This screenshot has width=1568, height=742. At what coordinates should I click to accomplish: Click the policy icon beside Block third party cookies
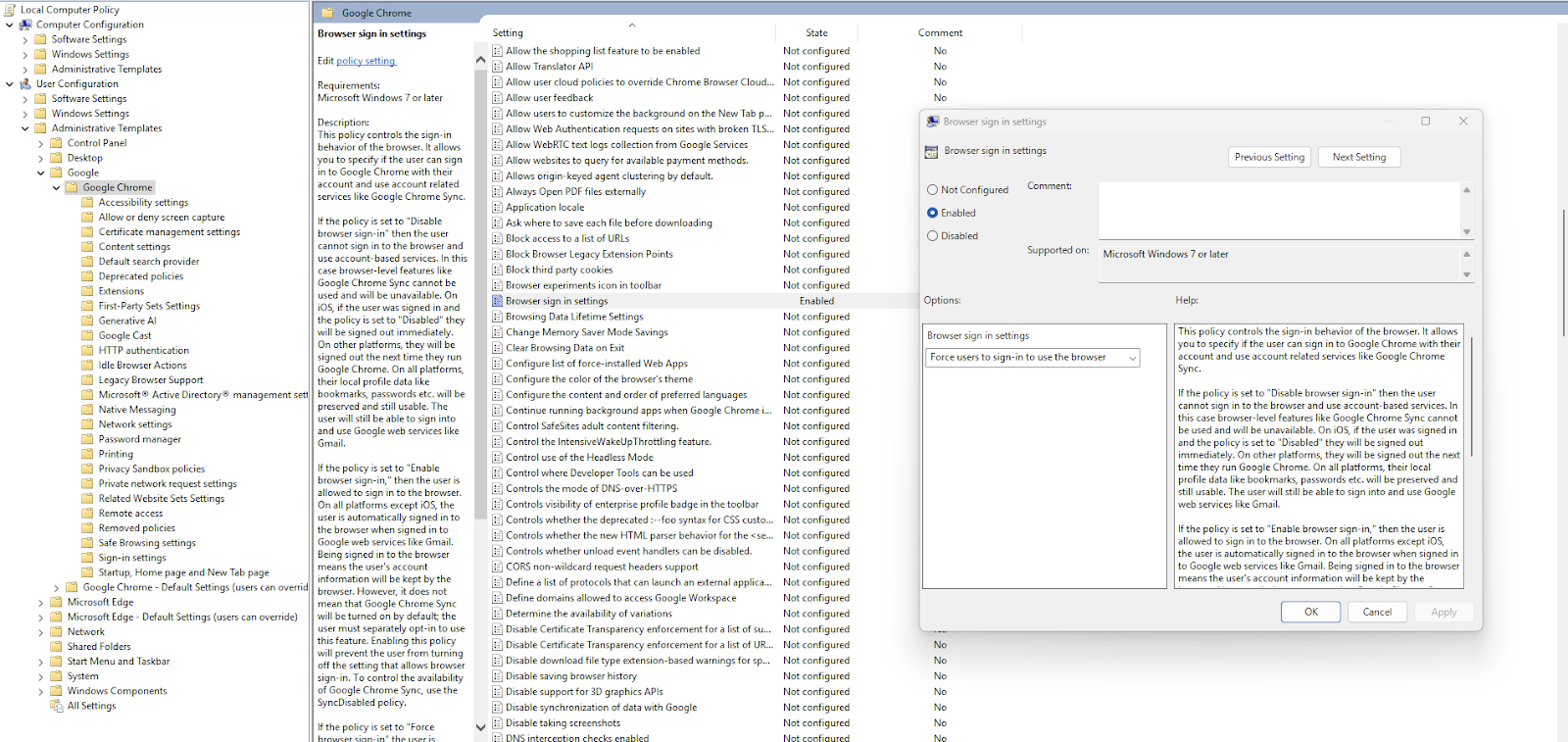point(498,270)
